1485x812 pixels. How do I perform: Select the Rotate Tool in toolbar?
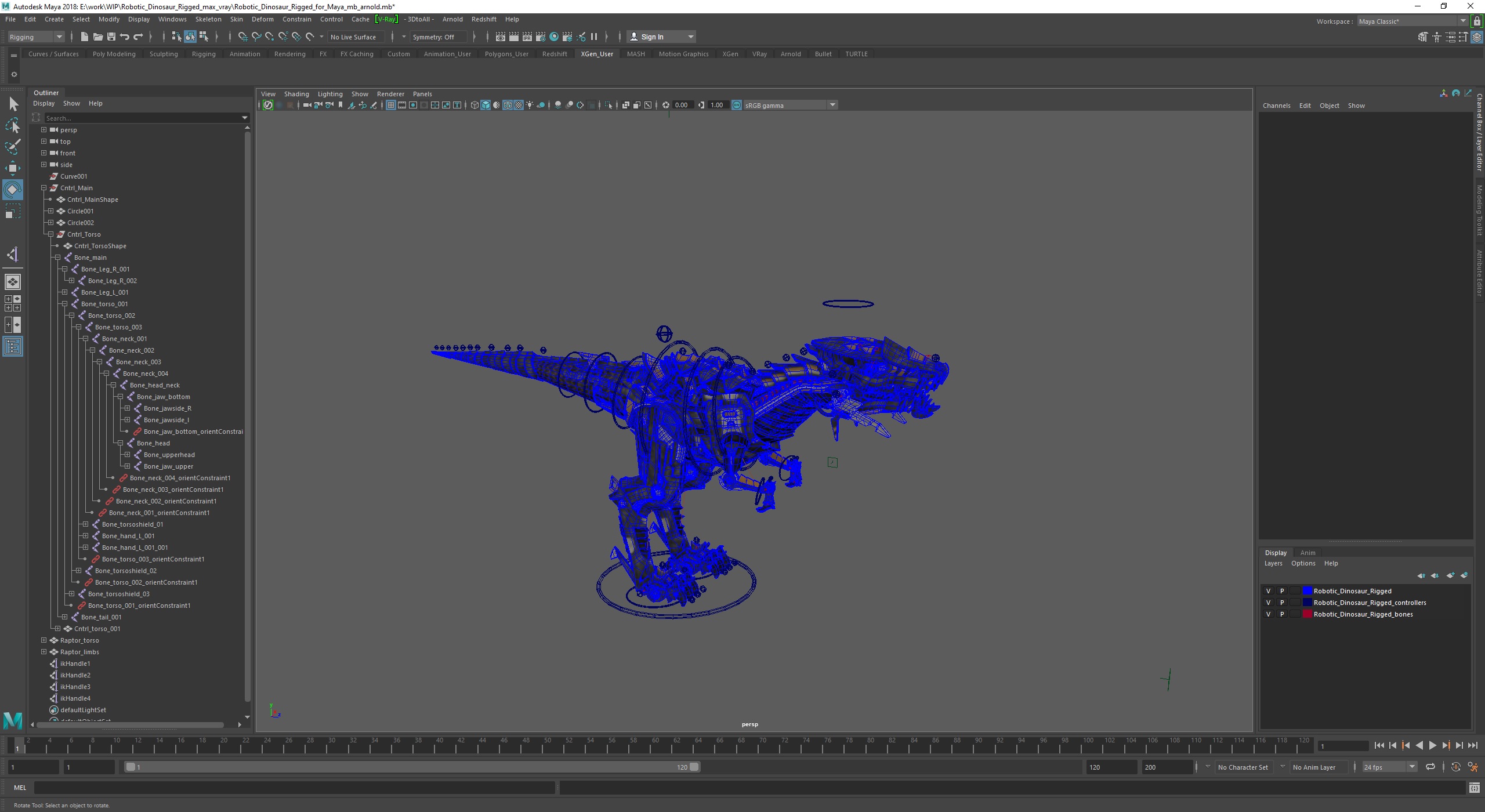pos(13,190)
